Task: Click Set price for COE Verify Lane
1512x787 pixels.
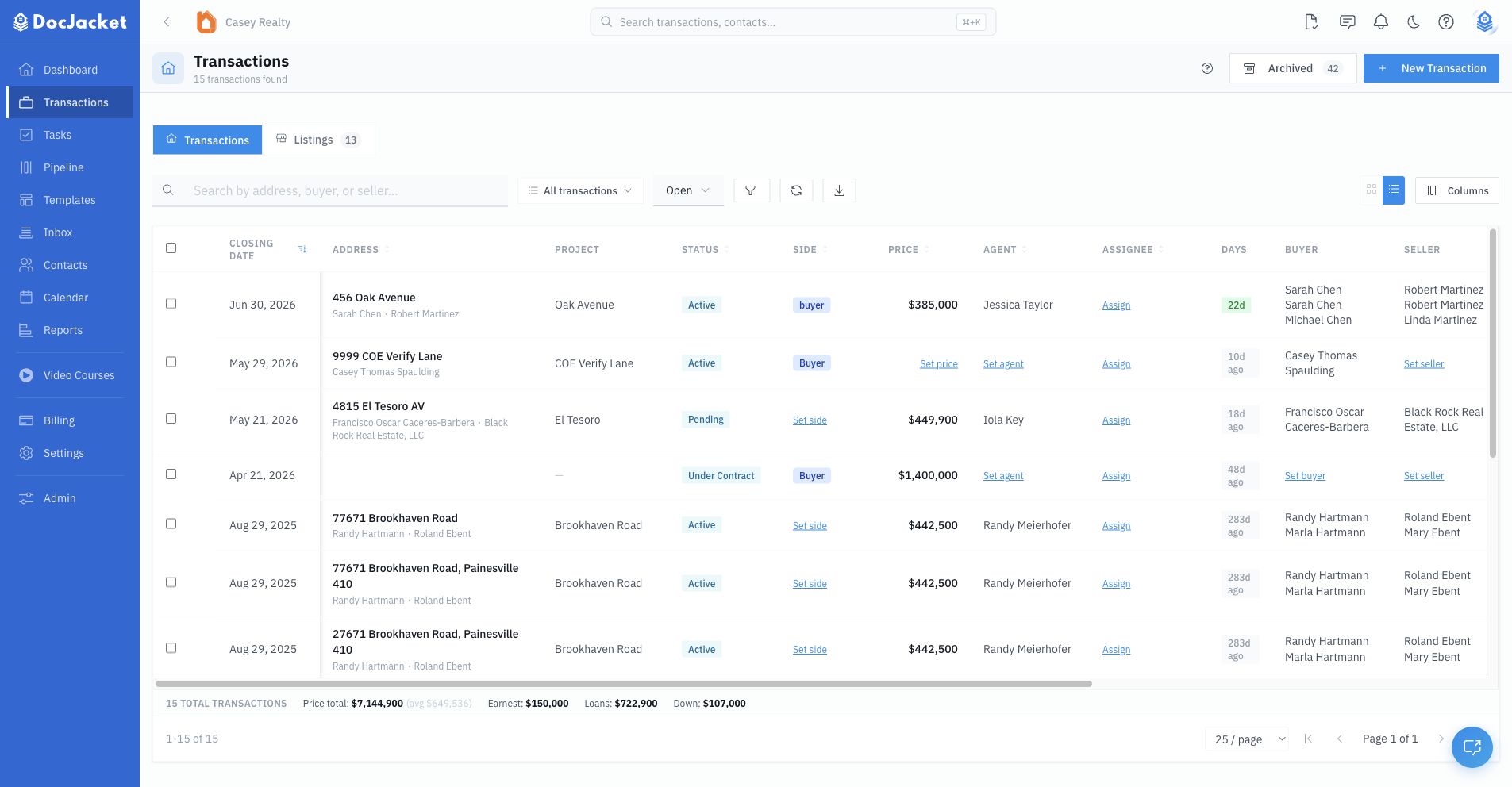Action: 939,363
